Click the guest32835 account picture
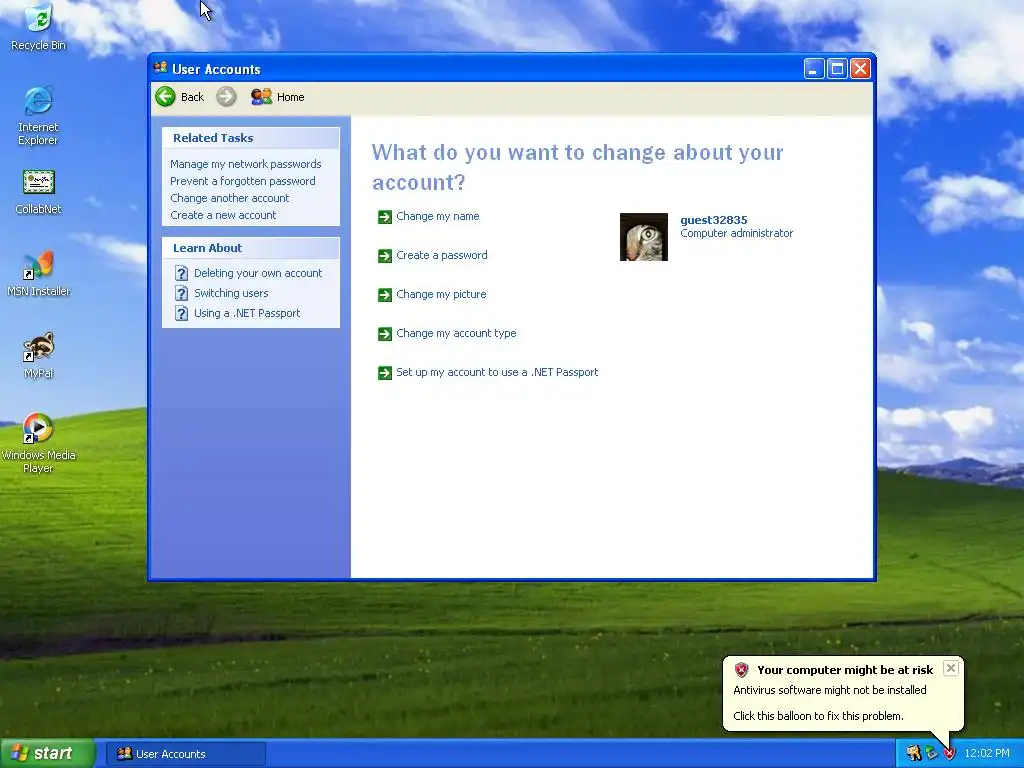The height and width of the screenshot is (768, 1024). (x=643, y=237)
